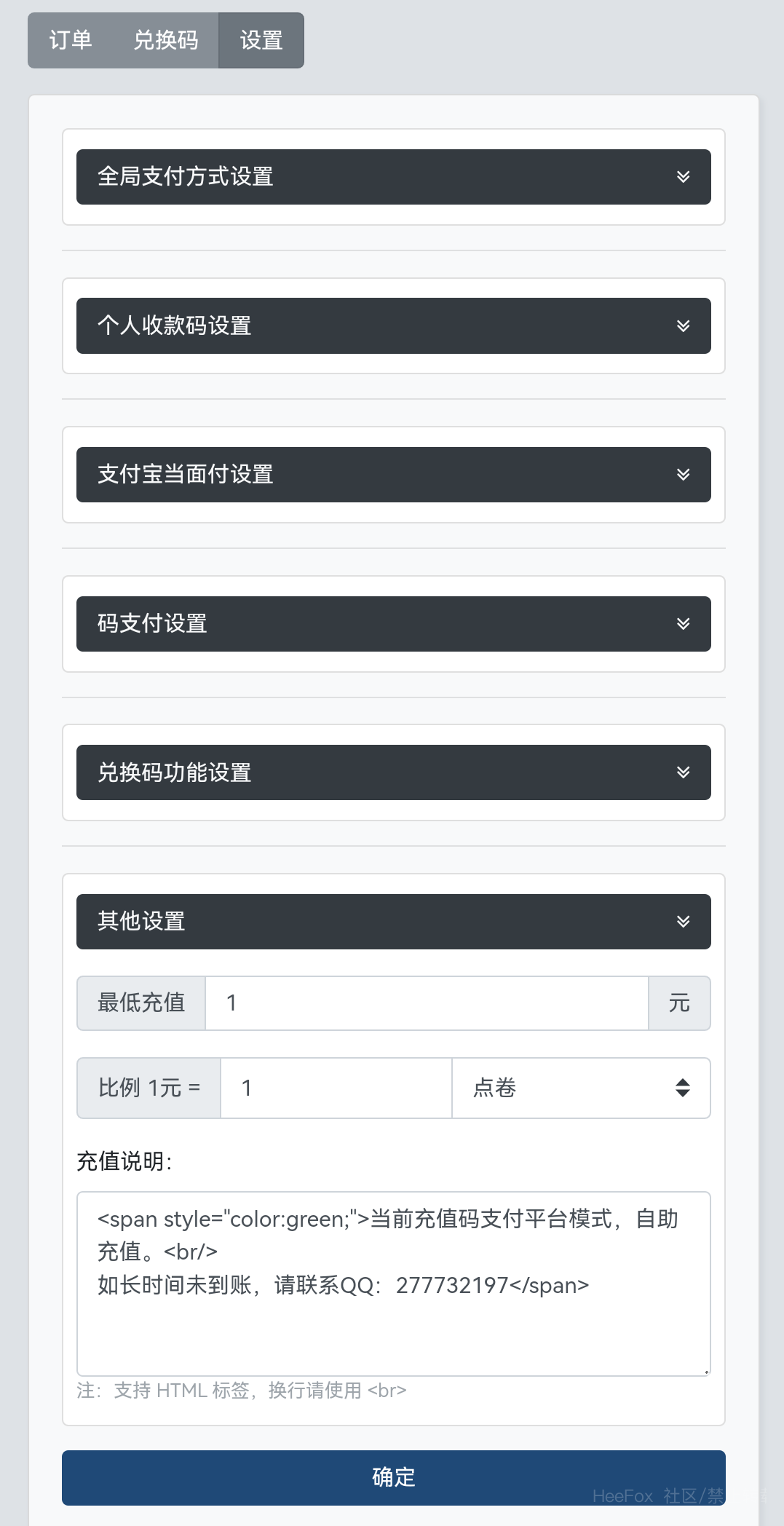Click the 其他设置 double-chevron icon
The height and width of the screenshot is (1526, 784).
click(683, 922)
